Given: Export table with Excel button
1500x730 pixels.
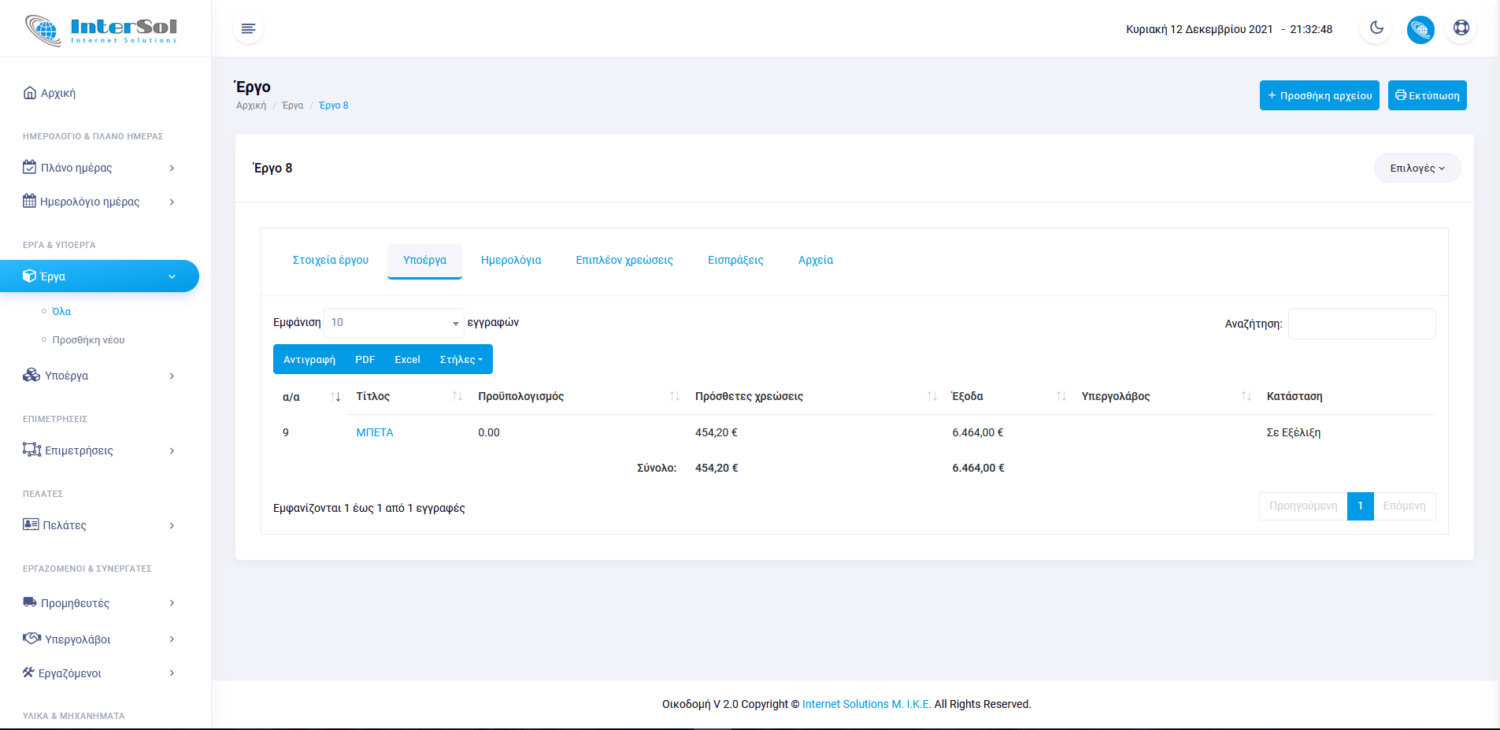Looking at the screenshot, I should (x=407, y=359).
